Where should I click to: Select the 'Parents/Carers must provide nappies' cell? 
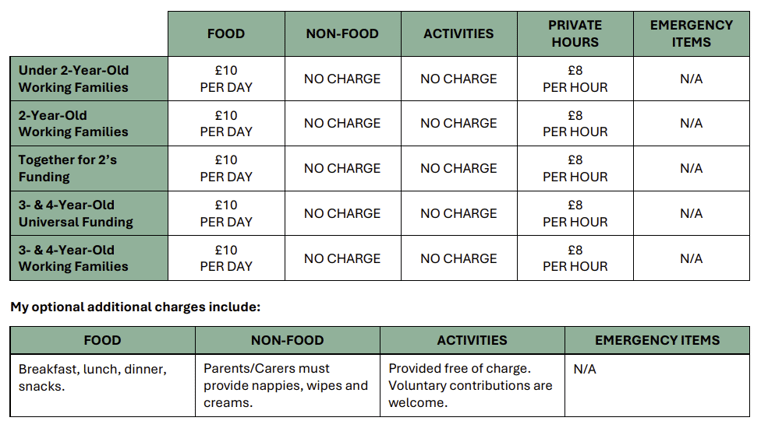288,385
